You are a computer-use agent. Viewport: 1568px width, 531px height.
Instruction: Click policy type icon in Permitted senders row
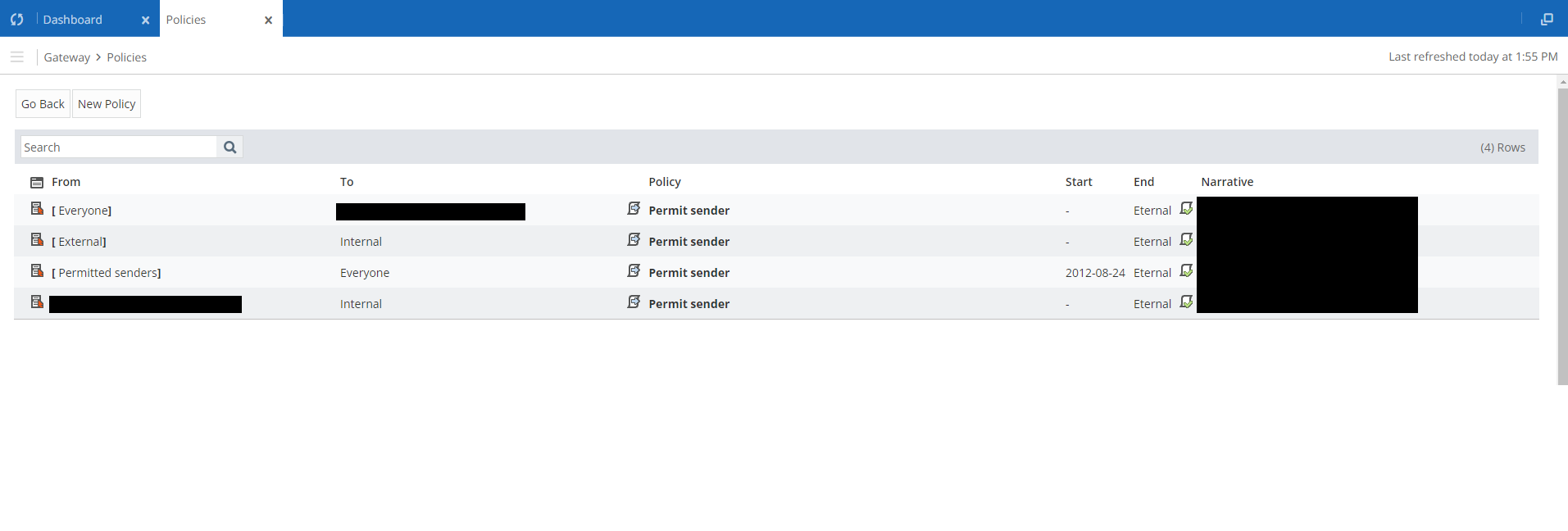coord(634,271)
